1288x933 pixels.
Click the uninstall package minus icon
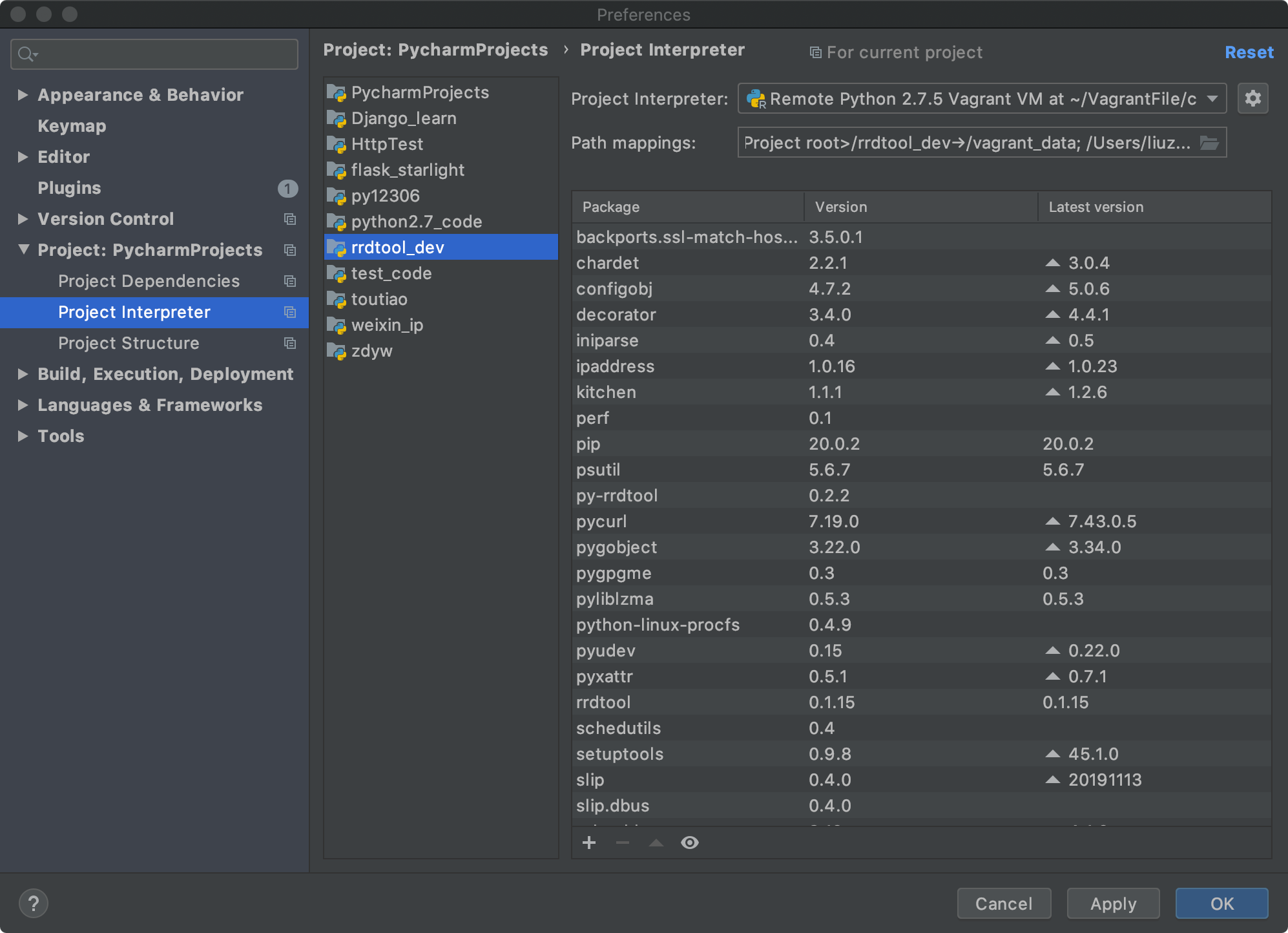point(622,843)
